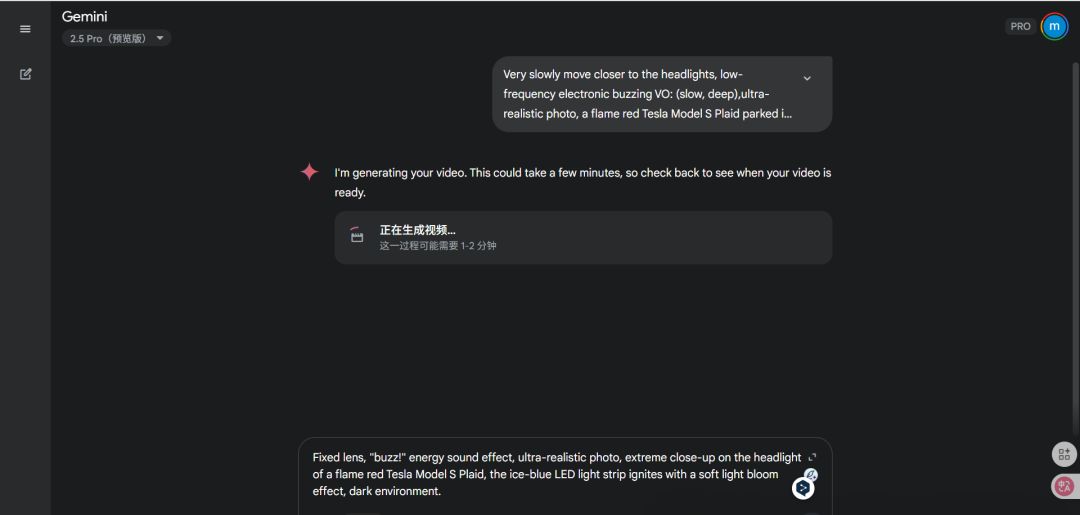
Task: Expand the truncated user prompt bubble
Action: pos(807,78)
